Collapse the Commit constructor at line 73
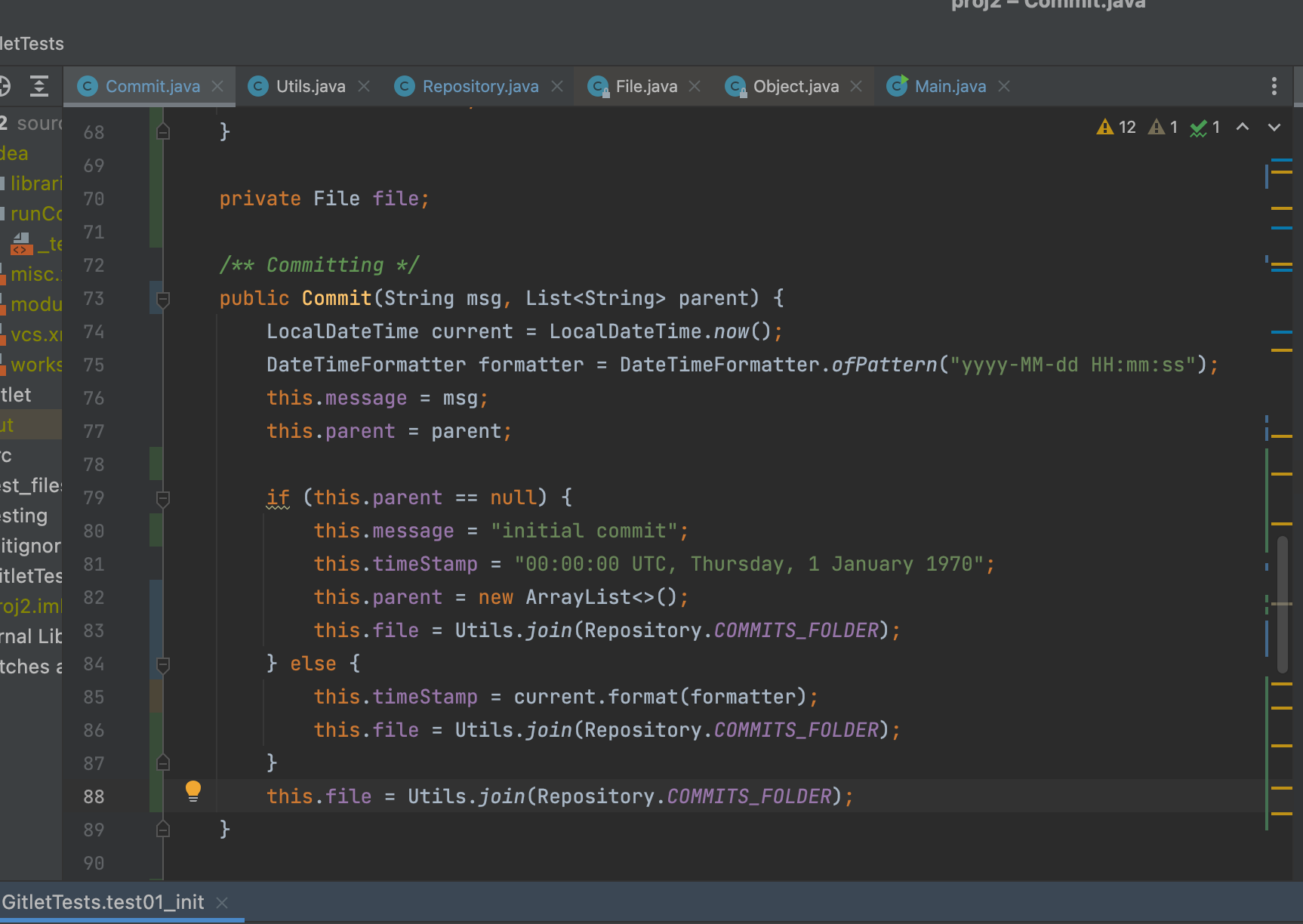 [163, 299]
